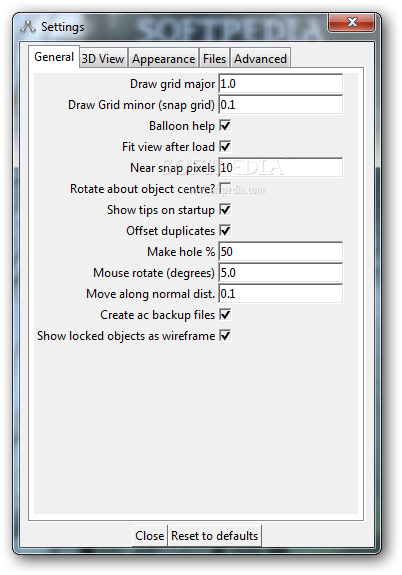Click the "Move along normal dist." label
The width and height of the screenshot is (402, 575).
(150, 294)
